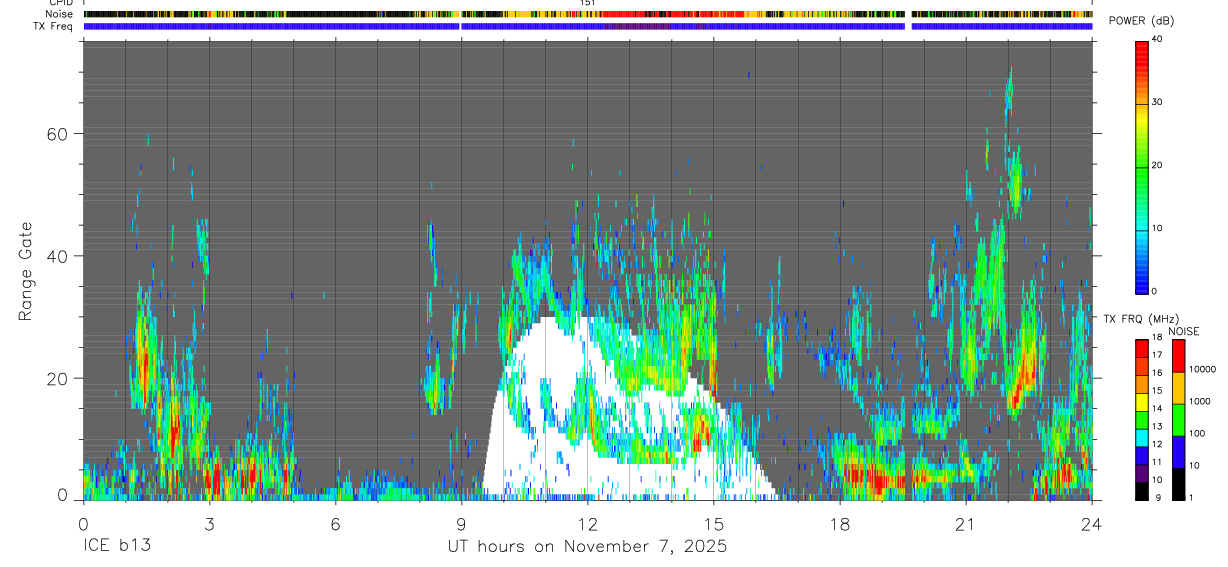Image resolution: width=1228 pixels, height=567 pixels.
Task: Select the 'NOISE' legend title
Action: [x=1183, y=331]
